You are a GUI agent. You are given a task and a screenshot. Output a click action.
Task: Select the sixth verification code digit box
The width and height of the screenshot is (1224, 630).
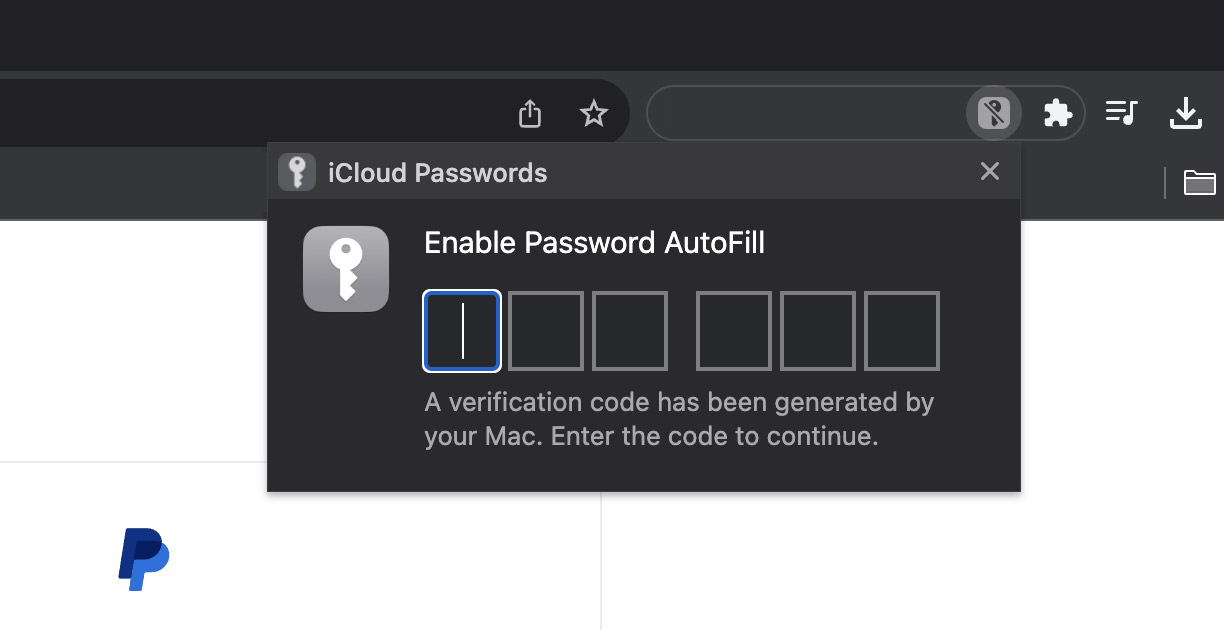(x=902, y=331)
